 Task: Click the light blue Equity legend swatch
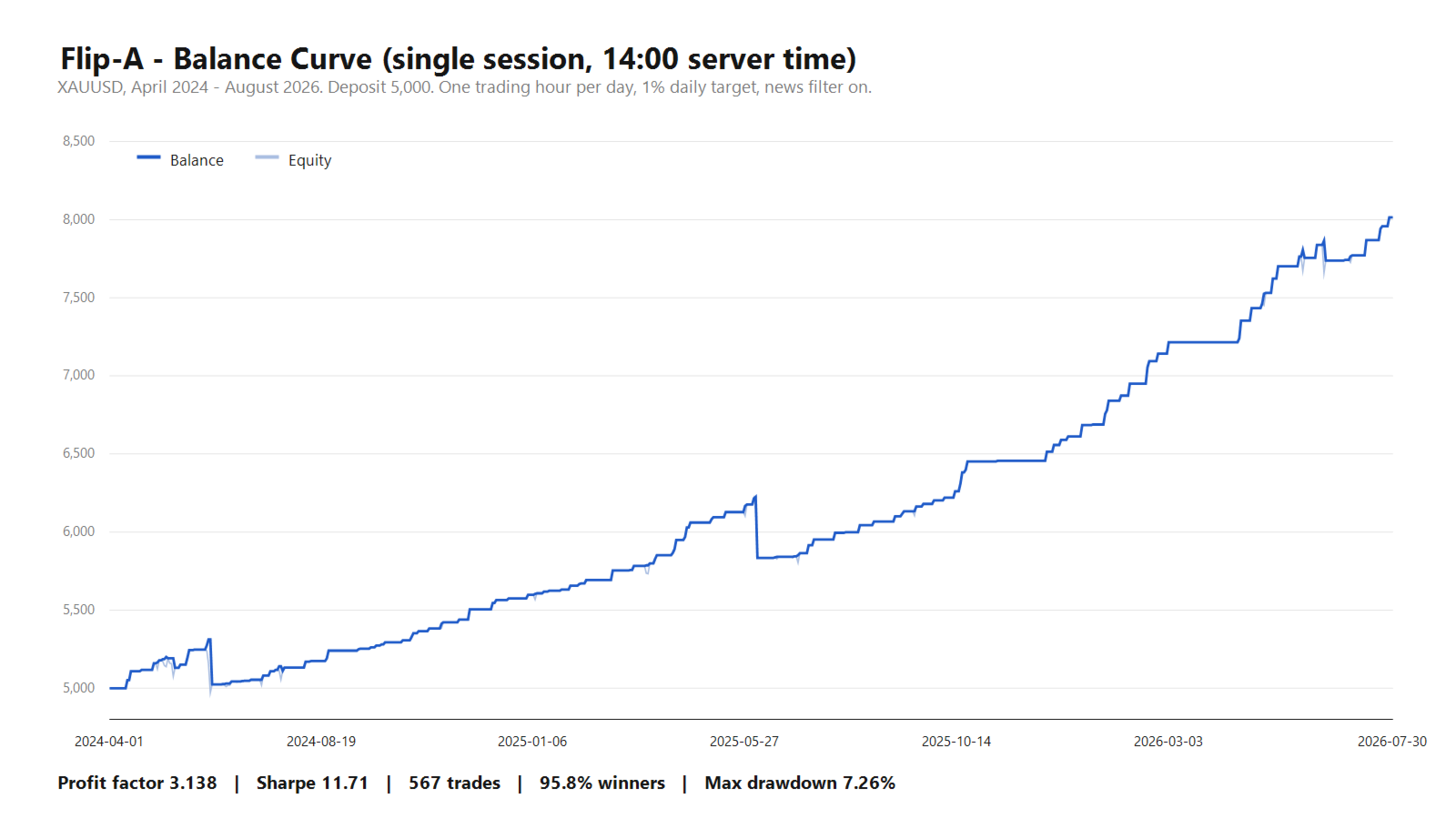(x=267, y=157)
